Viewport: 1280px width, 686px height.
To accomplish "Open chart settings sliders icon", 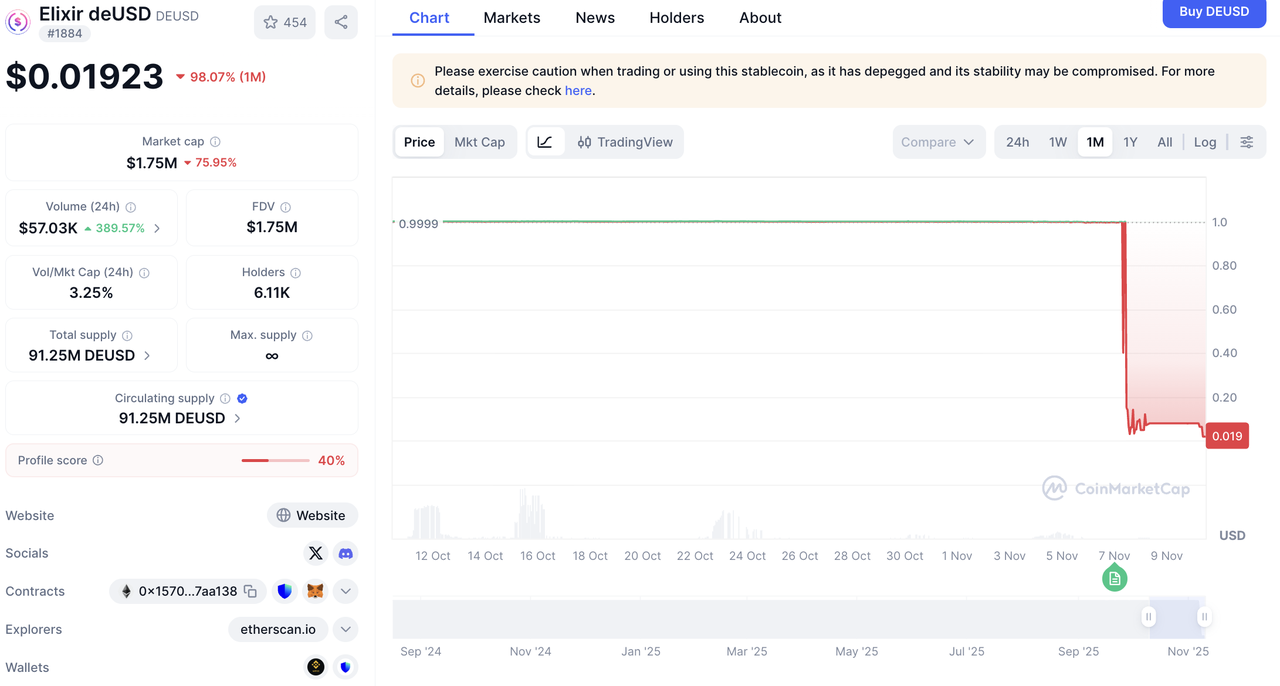I will (x=1246, y=142).
